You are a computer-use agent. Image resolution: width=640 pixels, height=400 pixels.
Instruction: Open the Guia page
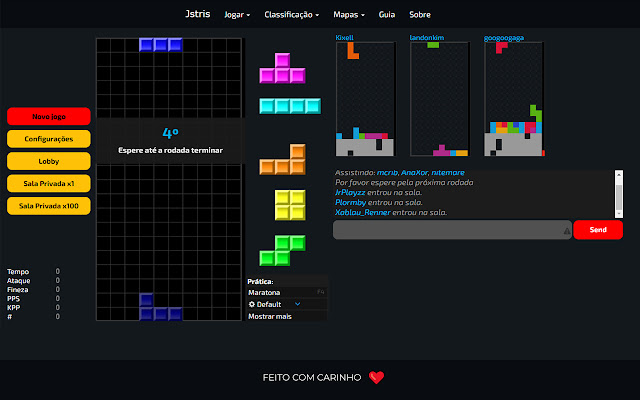click(x=387, y=15)
